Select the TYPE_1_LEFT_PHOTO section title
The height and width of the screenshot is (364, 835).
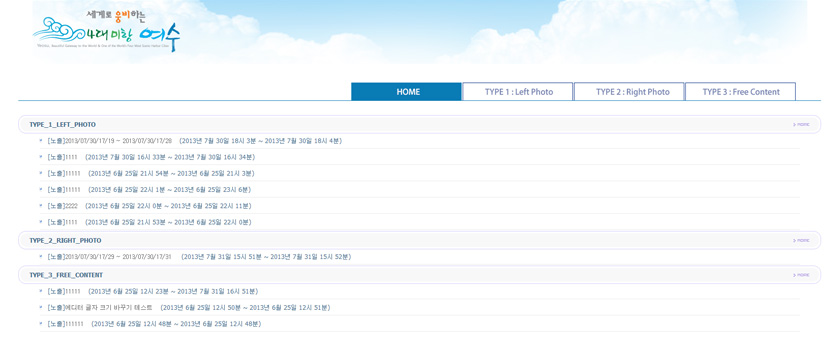[63, 125]
